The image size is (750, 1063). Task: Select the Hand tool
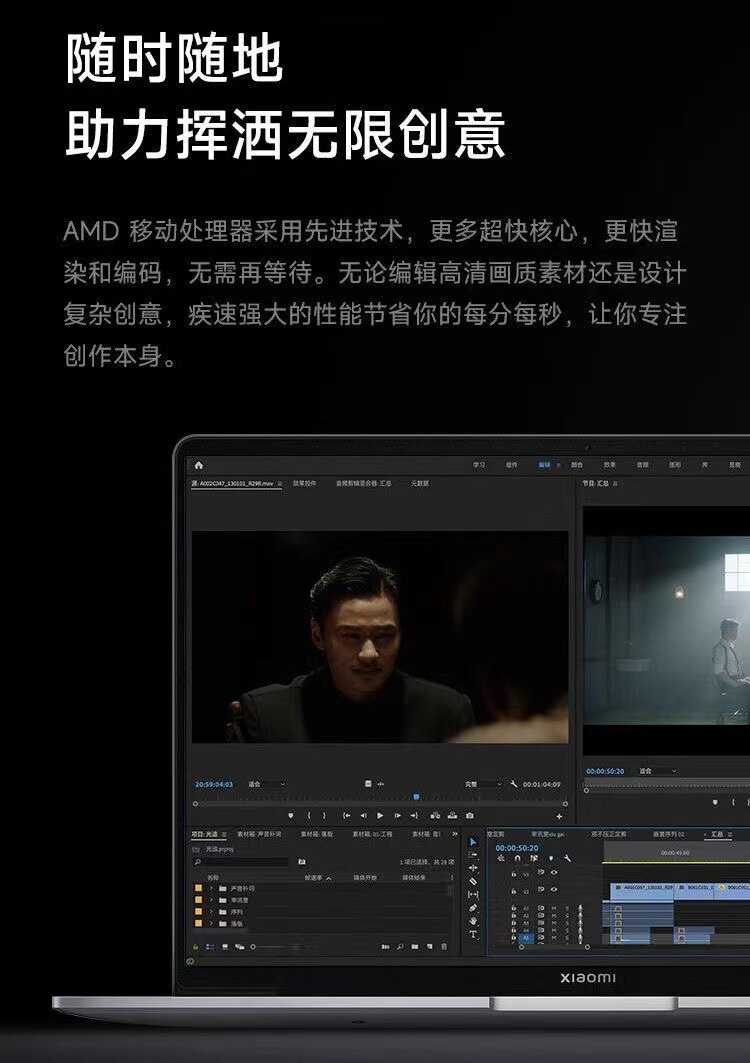tap(473, 921)
